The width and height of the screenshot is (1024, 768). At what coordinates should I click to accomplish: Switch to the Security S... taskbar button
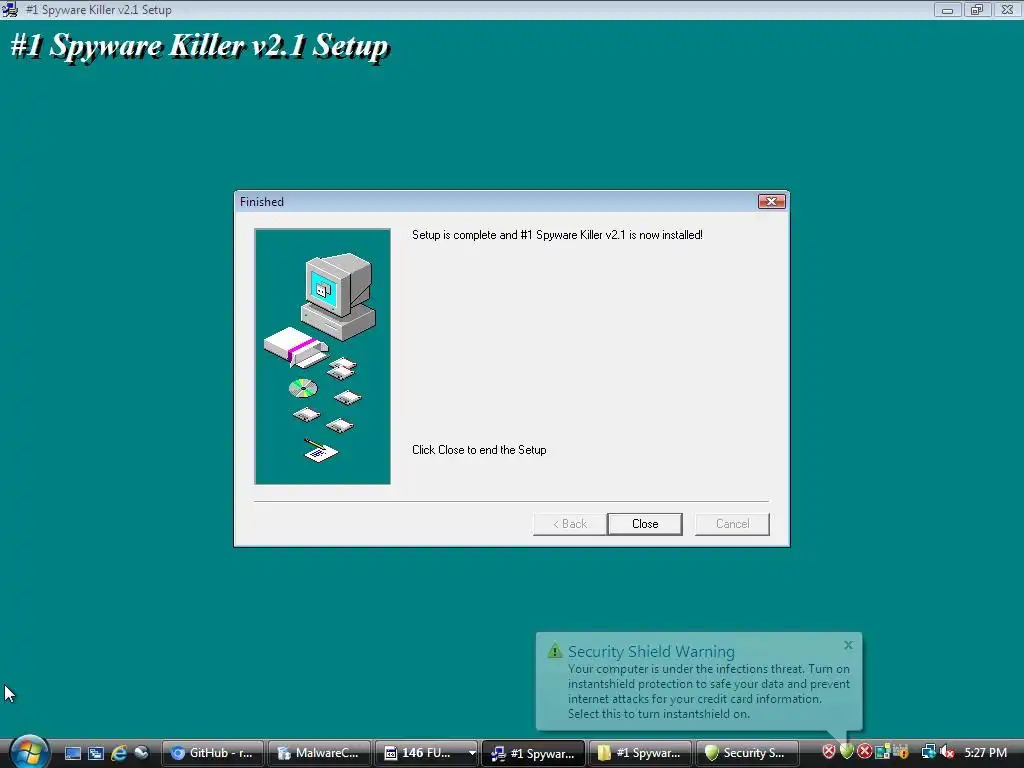coord(747,753)
